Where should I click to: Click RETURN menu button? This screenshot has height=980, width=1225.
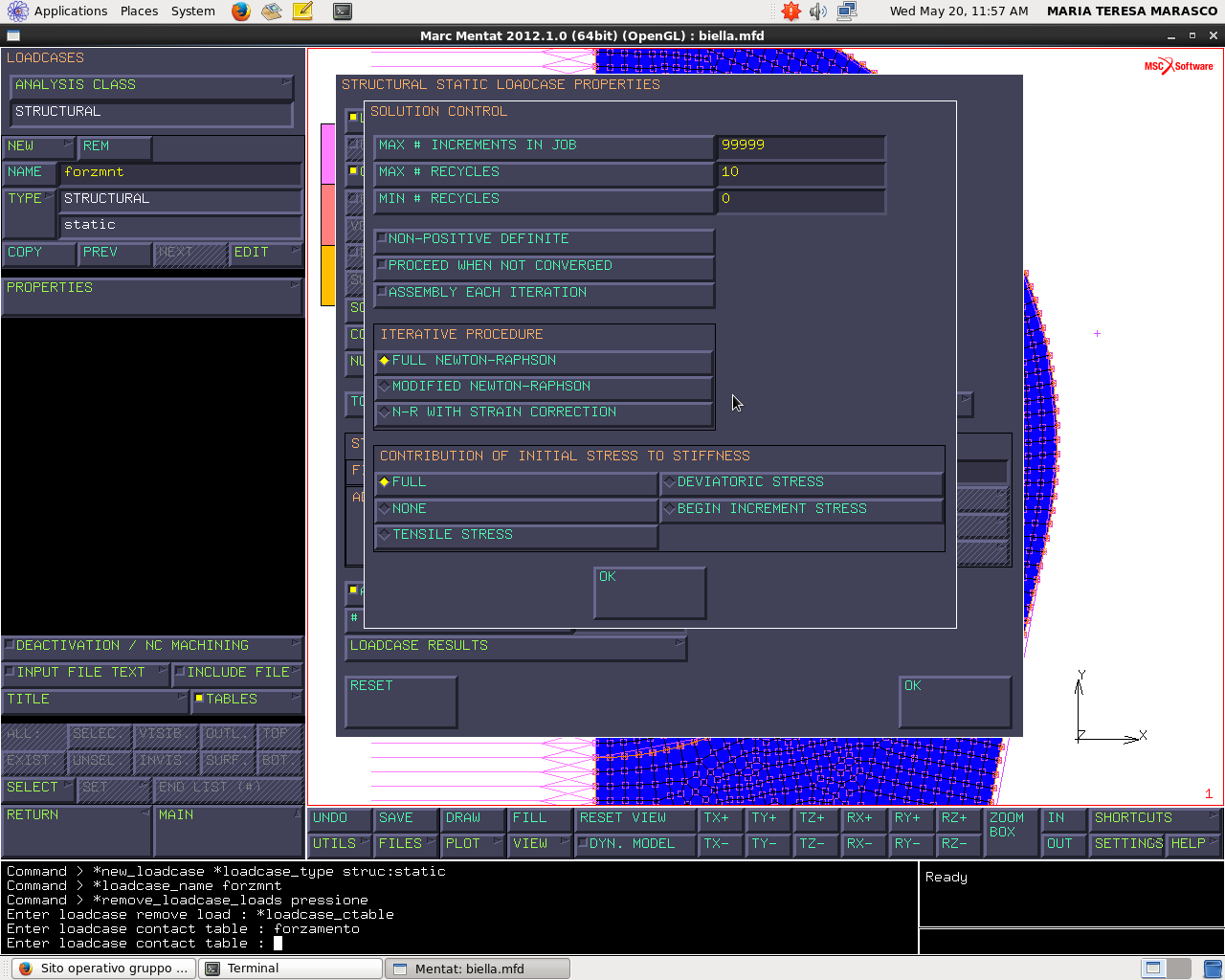[x=77, y=831]
